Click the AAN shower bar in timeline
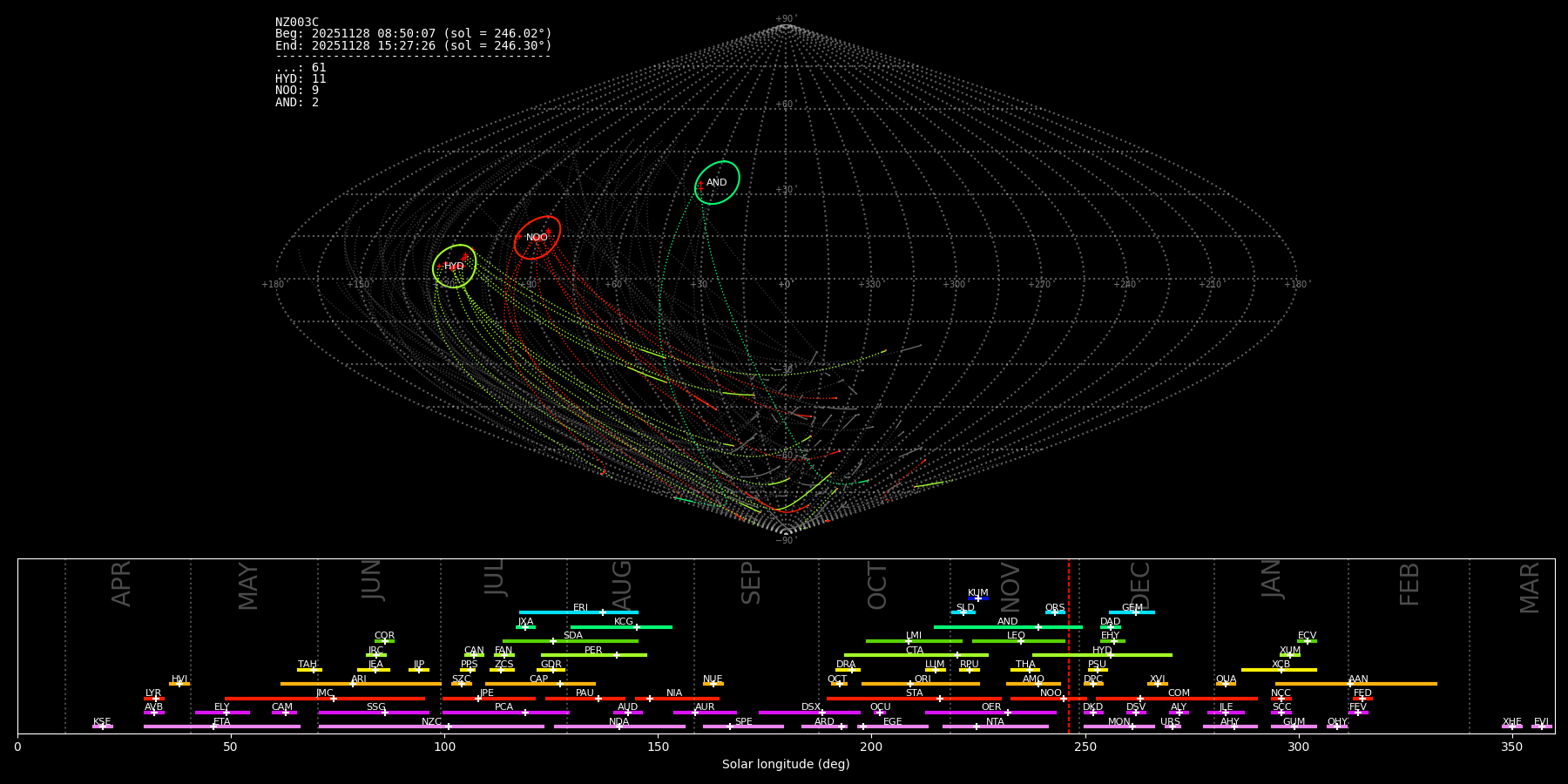The height and width of the screenshot is (784, 1568). tap(1356, 684)
